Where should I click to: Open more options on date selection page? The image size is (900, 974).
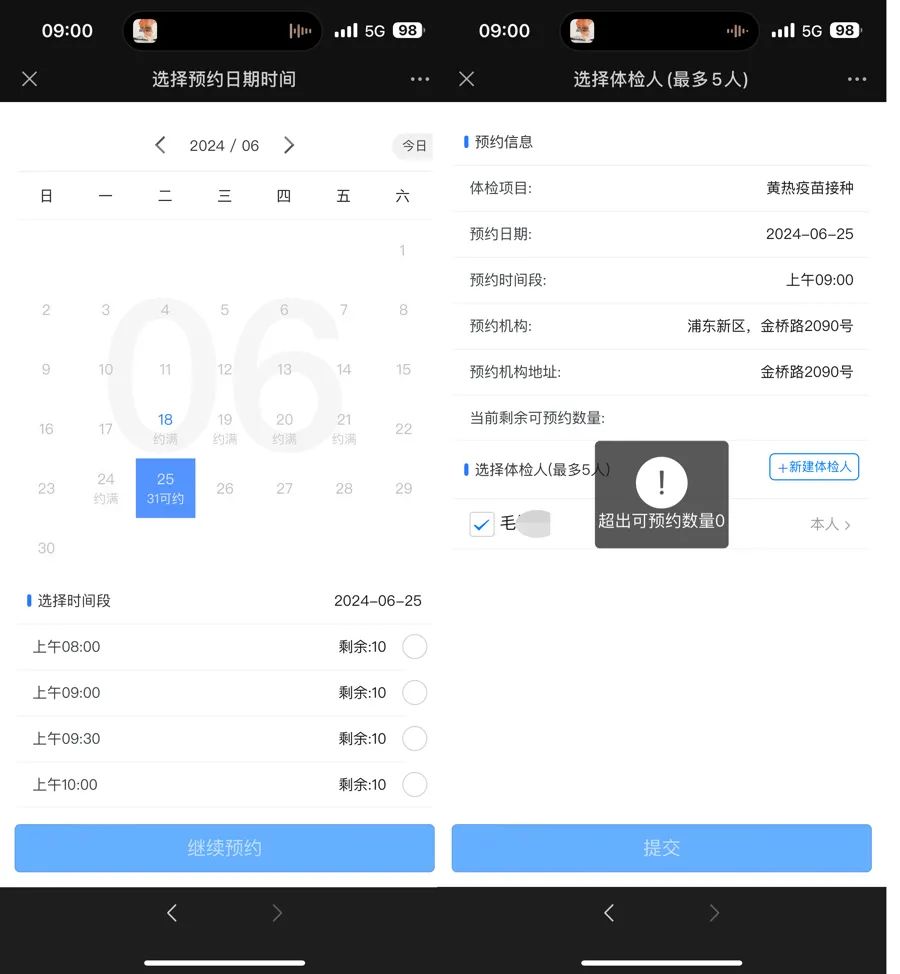tap(420, 79)
